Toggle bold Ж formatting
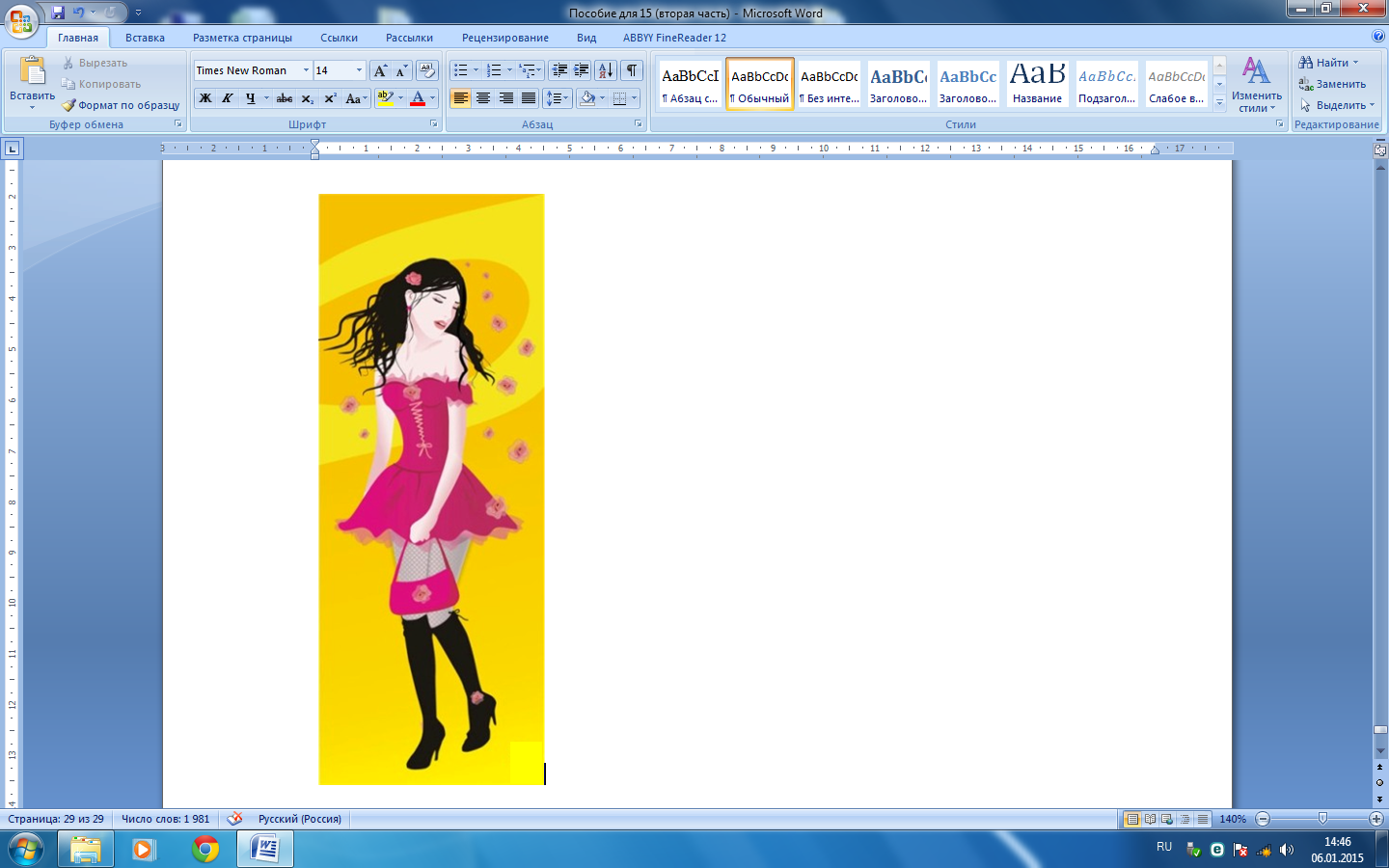The width and height of the screenshot is (1389, 868). 204,98
